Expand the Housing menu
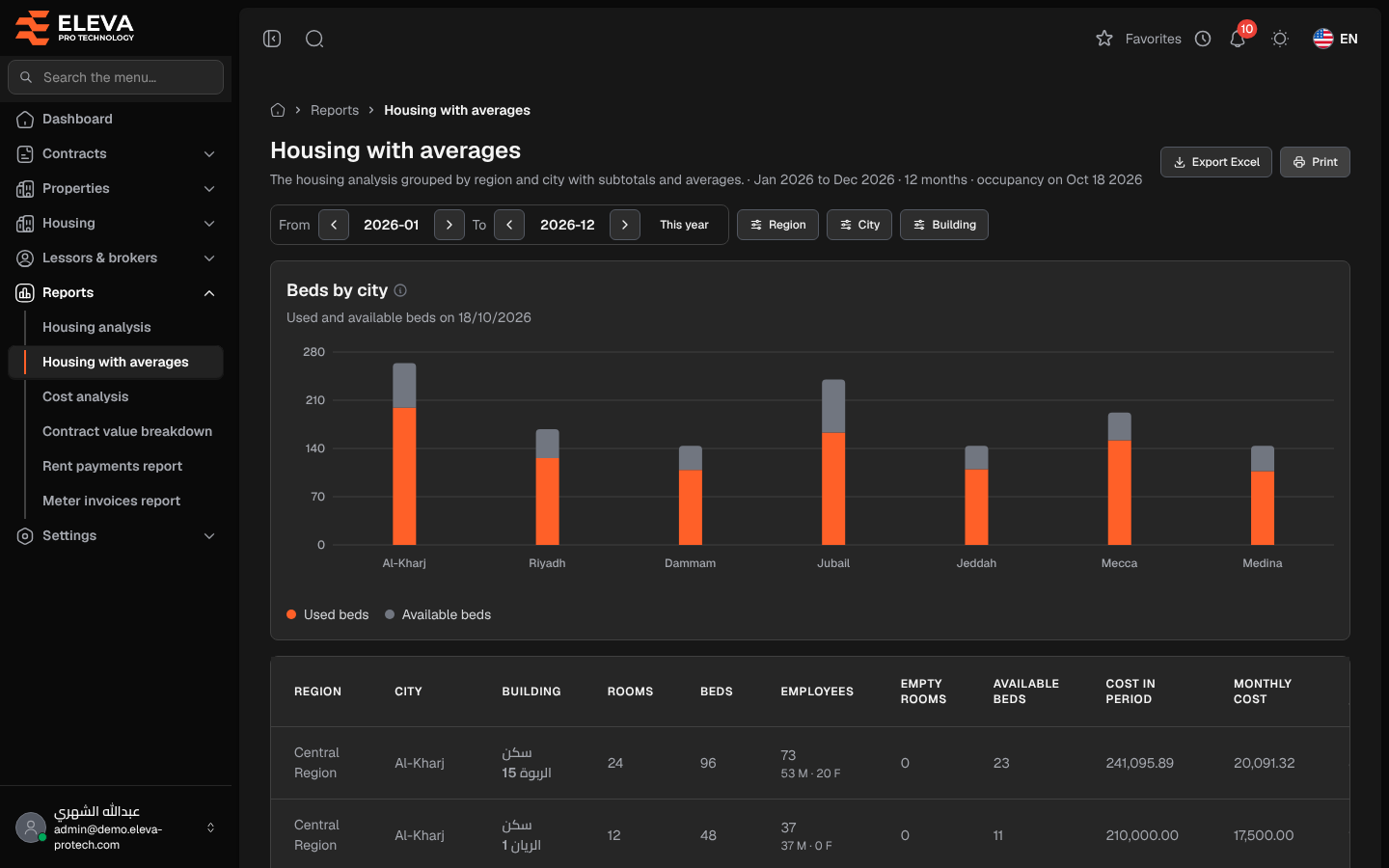Image resolution: width=1389 pixels, height=868 pixels. [116, 223]
